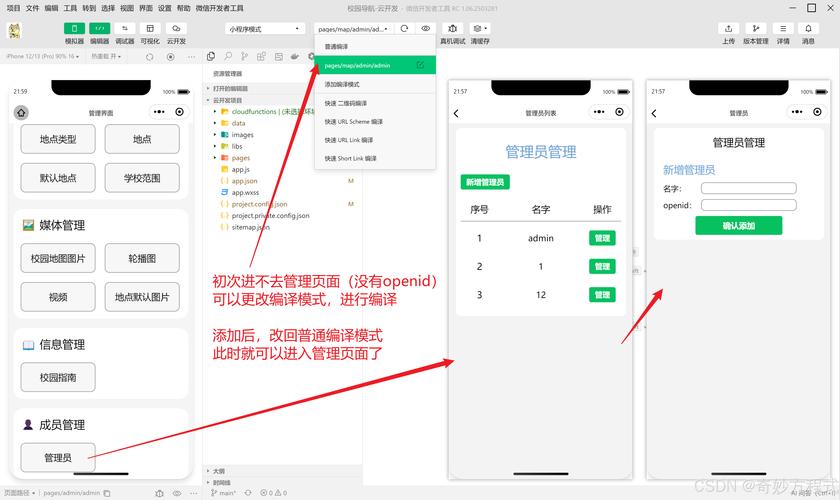Click edit icon on pages/map/admin/admin entry
Image resolution: width=840 pixels, height=500 pixels.
(x=421, y=65)
